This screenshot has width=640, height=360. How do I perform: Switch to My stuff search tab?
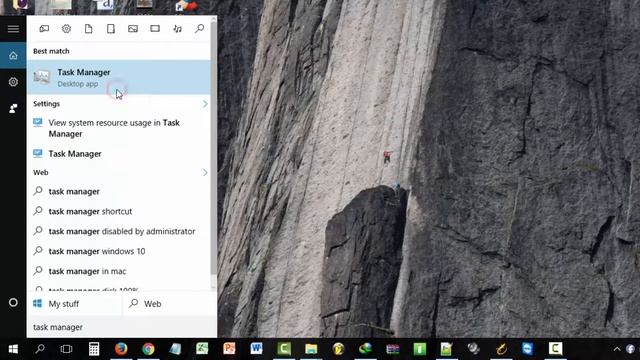coord(74,304)
